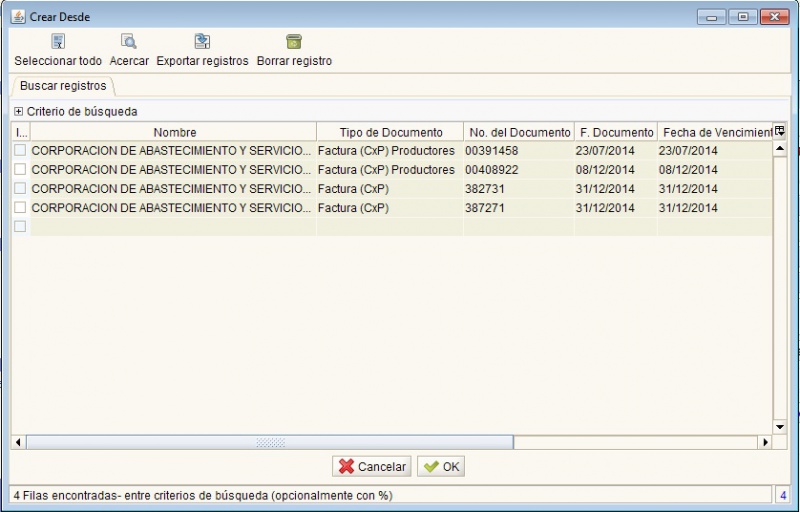Image resolution: width=800 pixels, height=512 pixels.
Task: Expand the Criterio de búsqueda section
Action: coord(18,112)
